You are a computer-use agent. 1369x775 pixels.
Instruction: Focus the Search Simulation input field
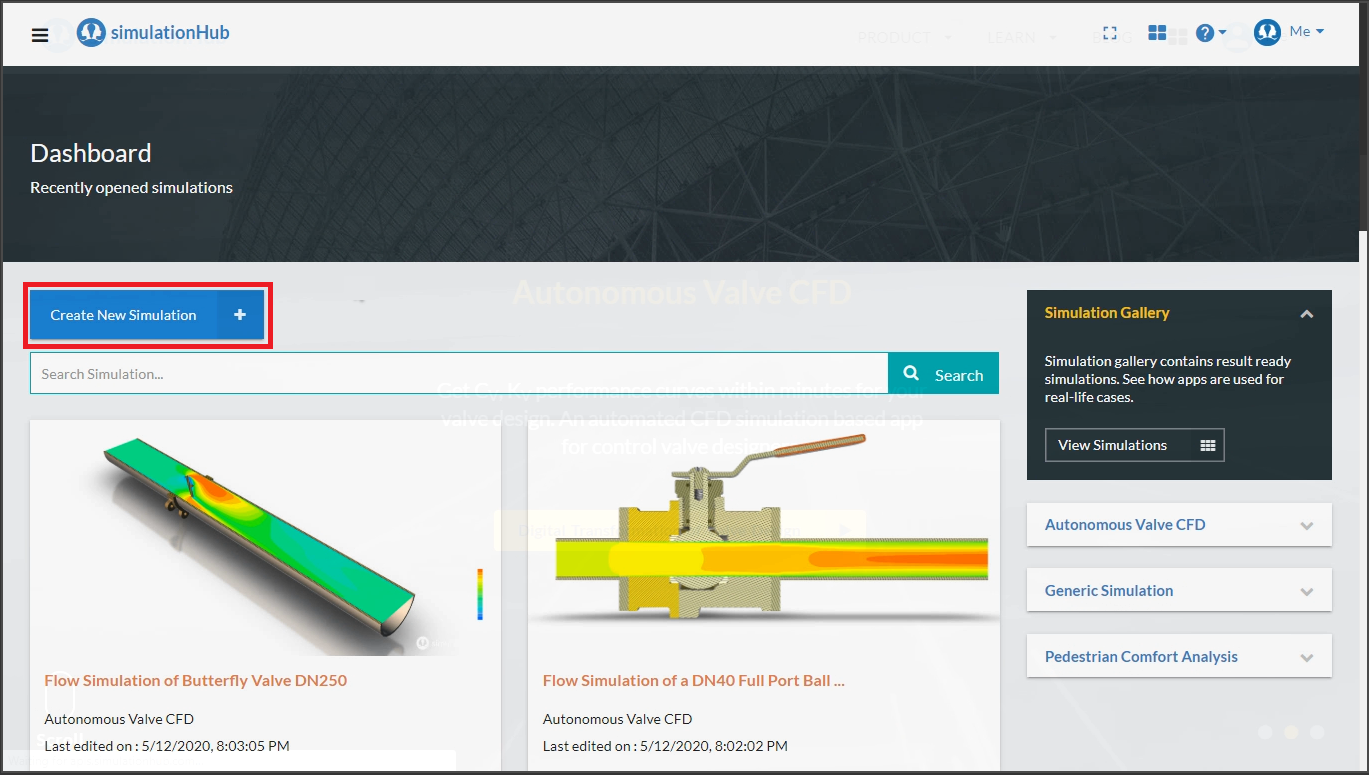click(459, 373)
